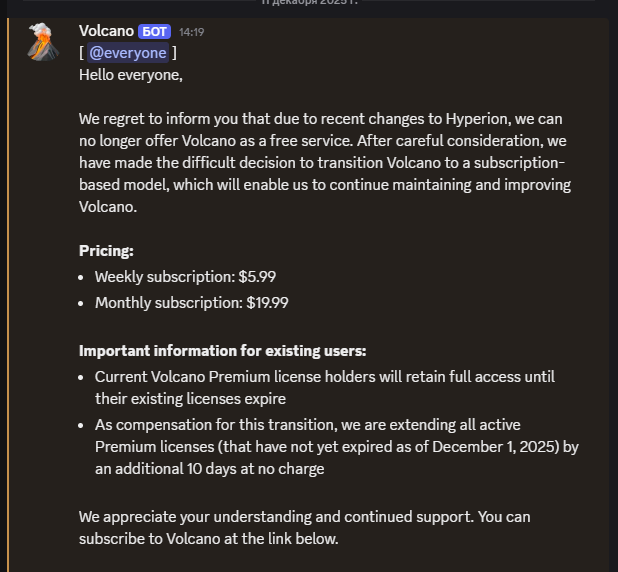Click "Important information for existing users:" heading

click(x=222, y=350)
